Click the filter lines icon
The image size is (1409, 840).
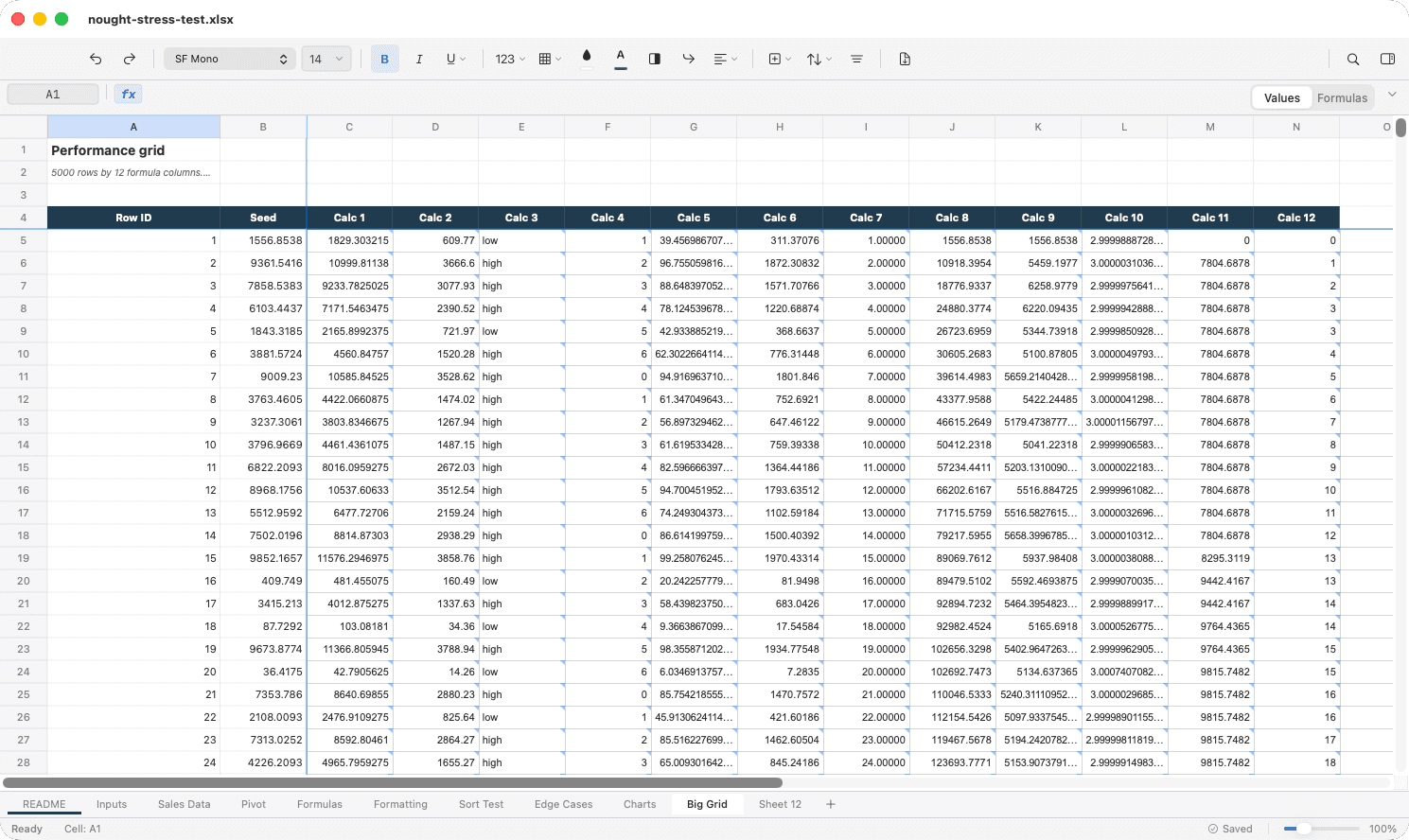coord(856,59)
